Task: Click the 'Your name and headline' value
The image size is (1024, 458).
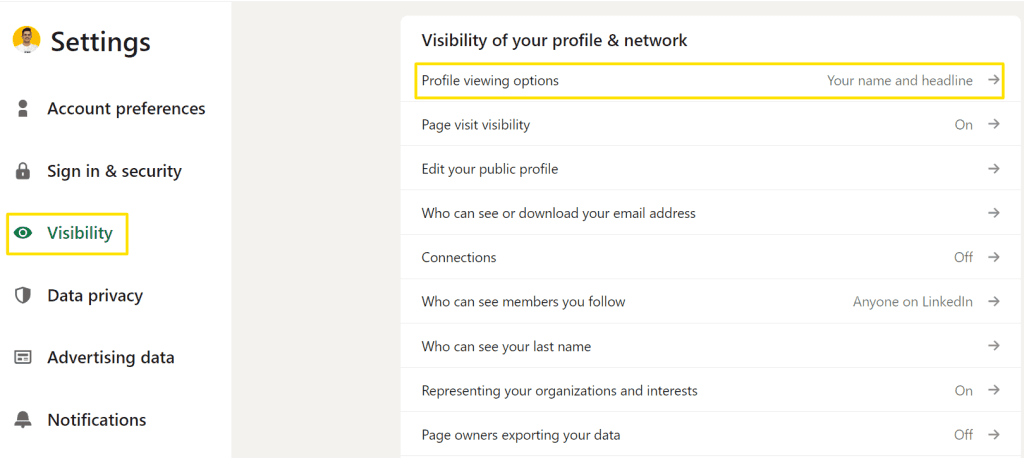Action: coord(899,80)
